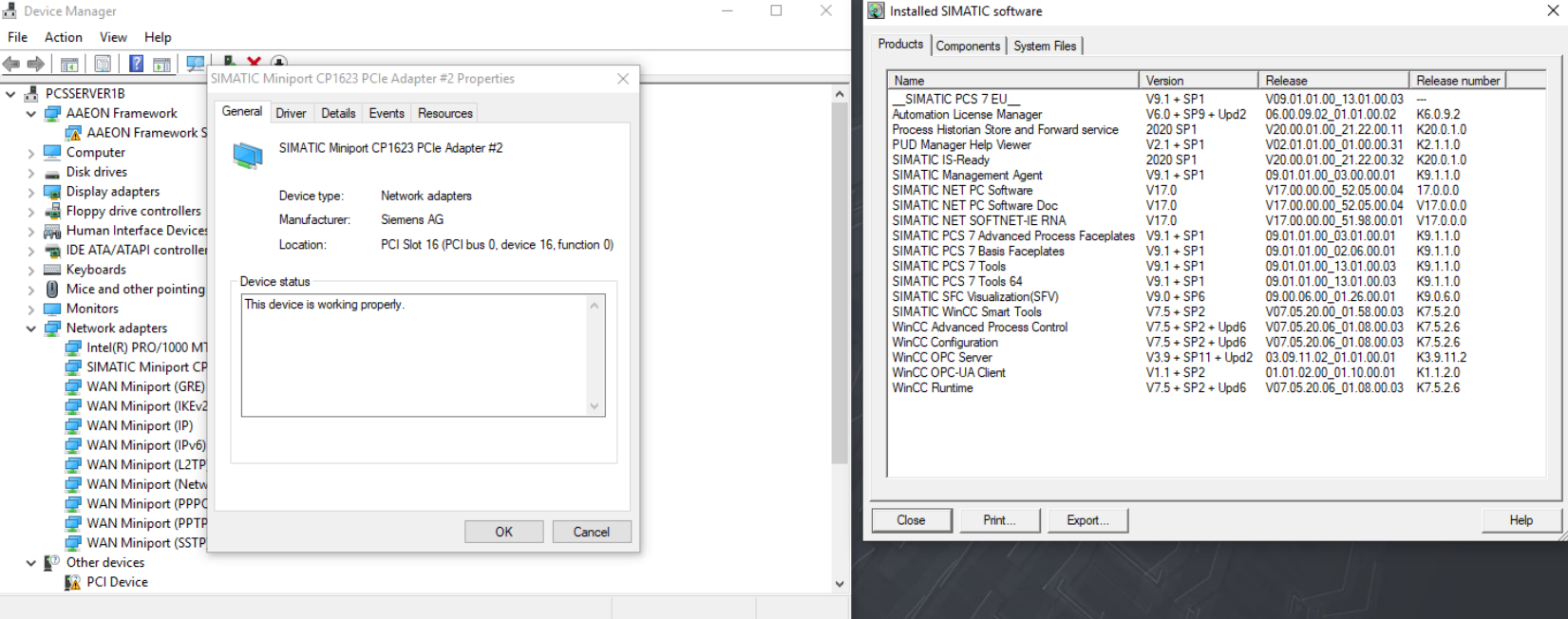
Task: Open the File menu in Device Manager
Action: click(17, 37)
